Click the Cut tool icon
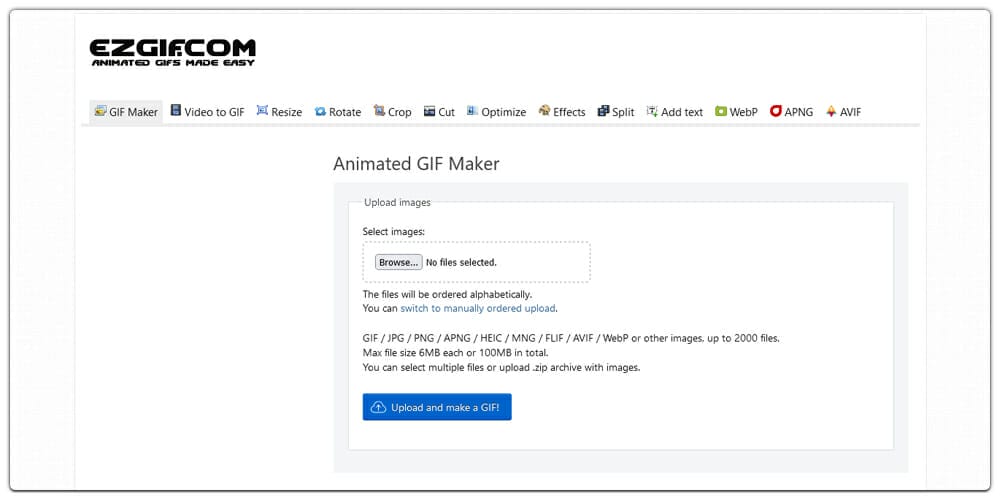1000x500 pixels. click(430, 112)
